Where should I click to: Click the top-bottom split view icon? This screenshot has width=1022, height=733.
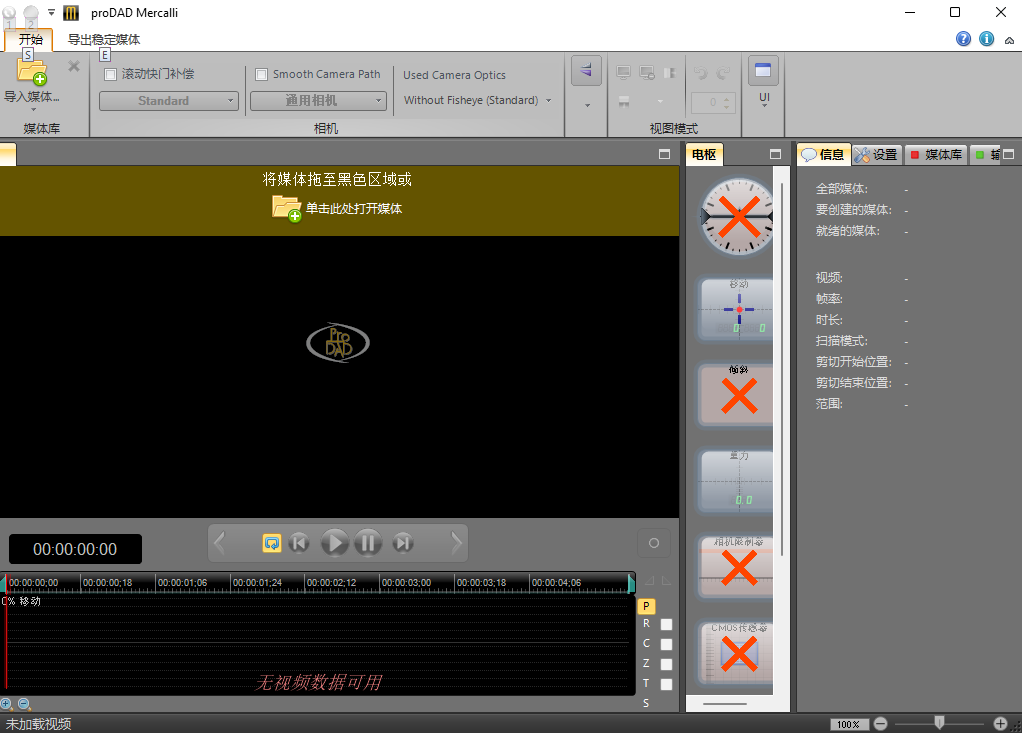click(624, 102)
